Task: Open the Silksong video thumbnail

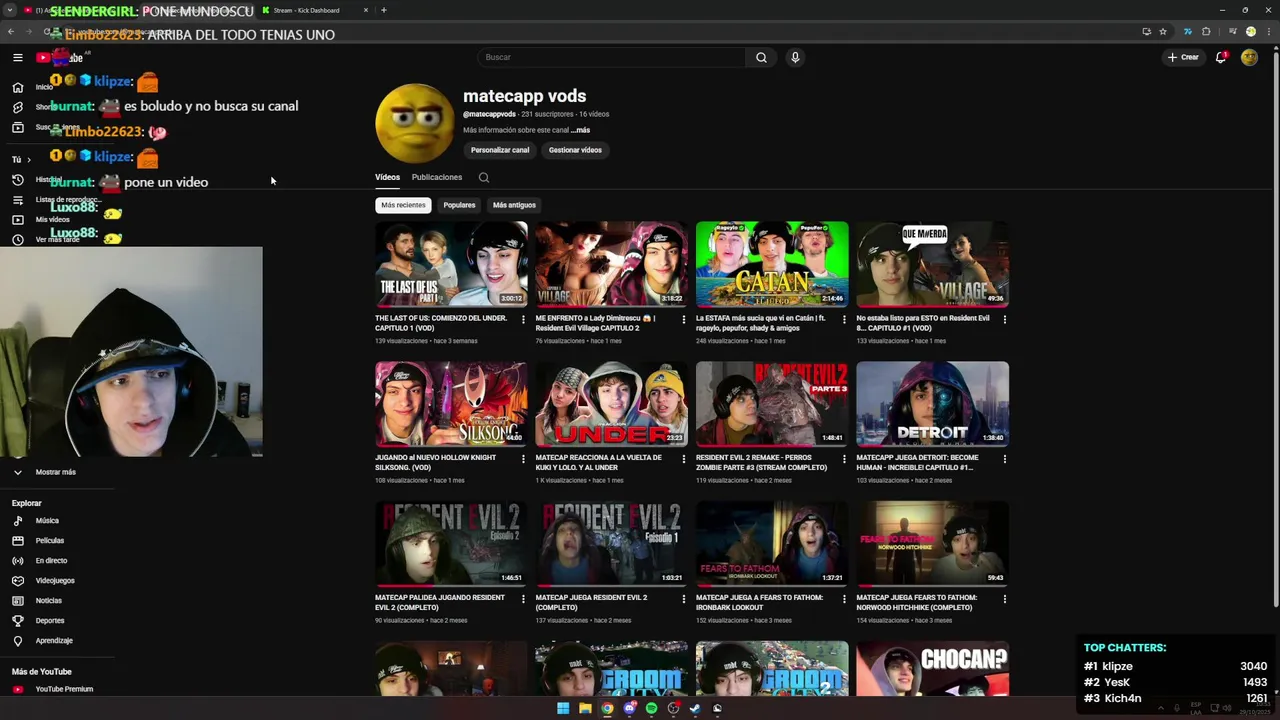Action: (451, 404)
